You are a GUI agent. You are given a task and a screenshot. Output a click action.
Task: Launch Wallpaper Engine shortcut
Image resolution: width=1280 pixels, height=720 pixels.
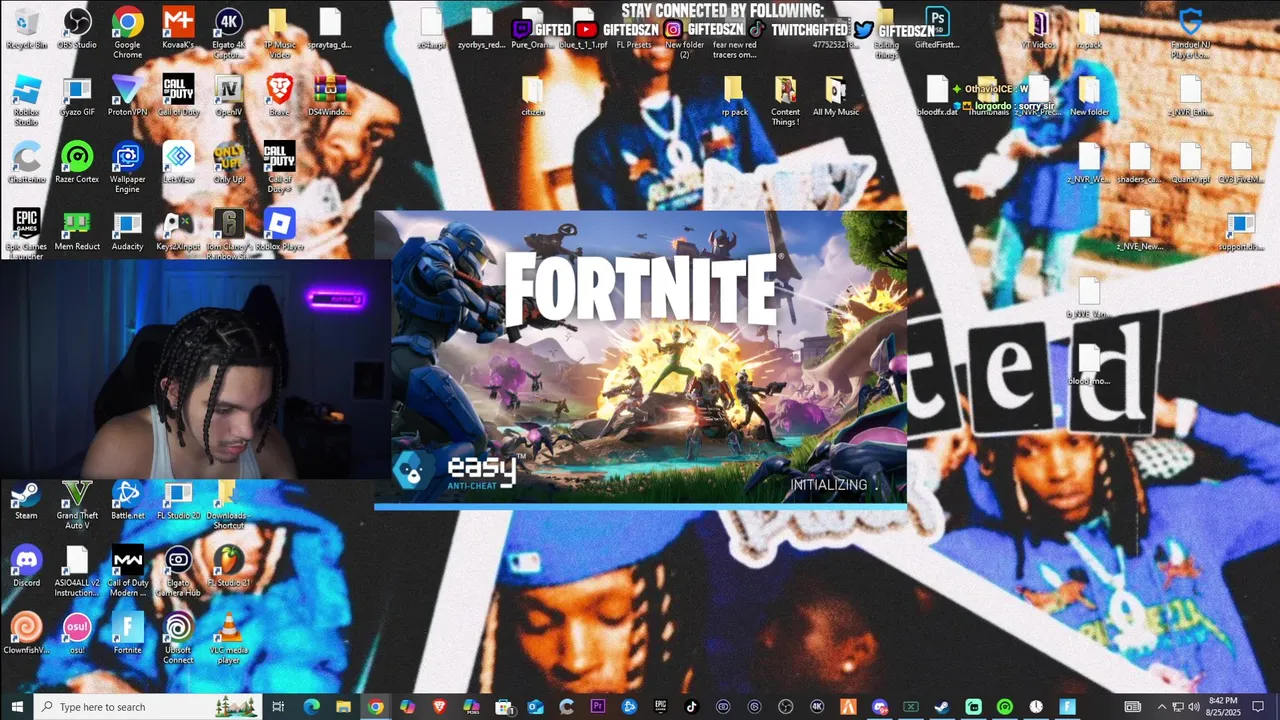click(x=127, y=167)
